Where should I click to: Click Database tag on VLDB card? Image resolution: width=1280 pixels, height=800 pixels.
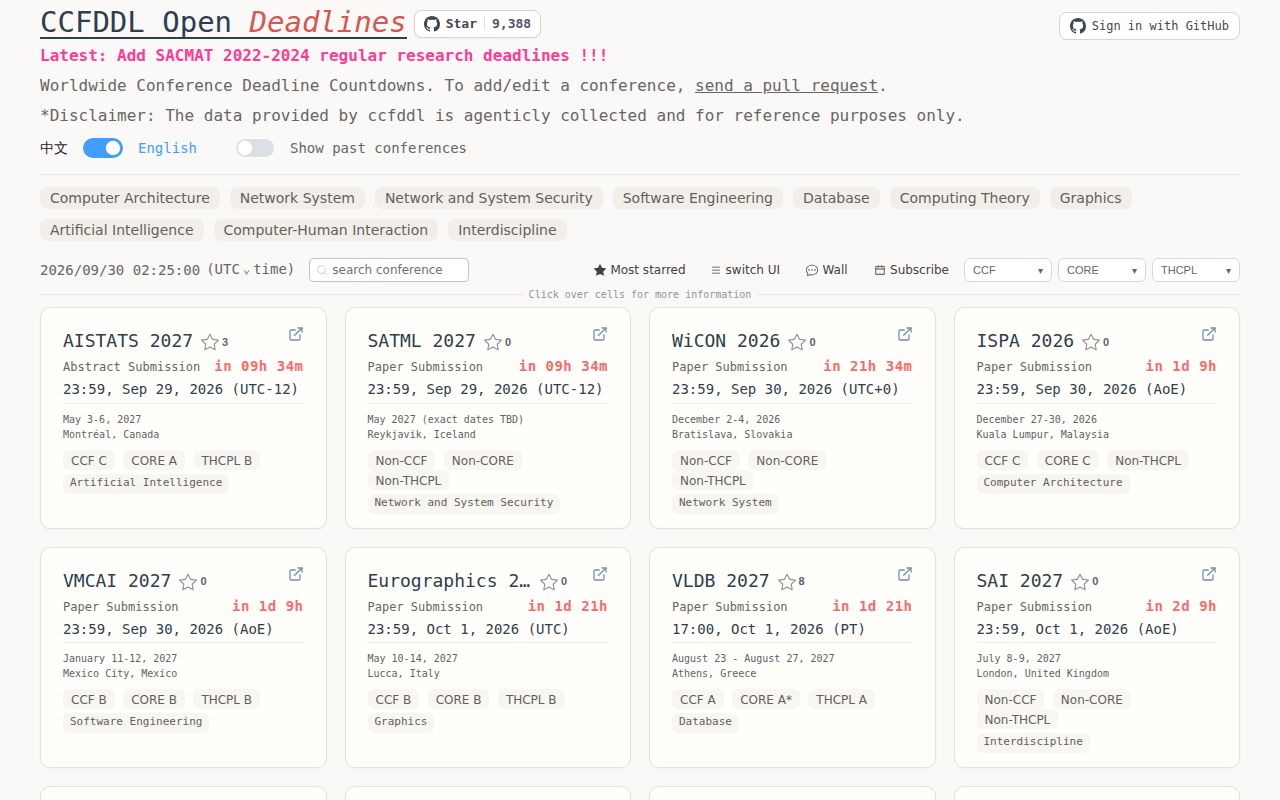coord(706,722)
